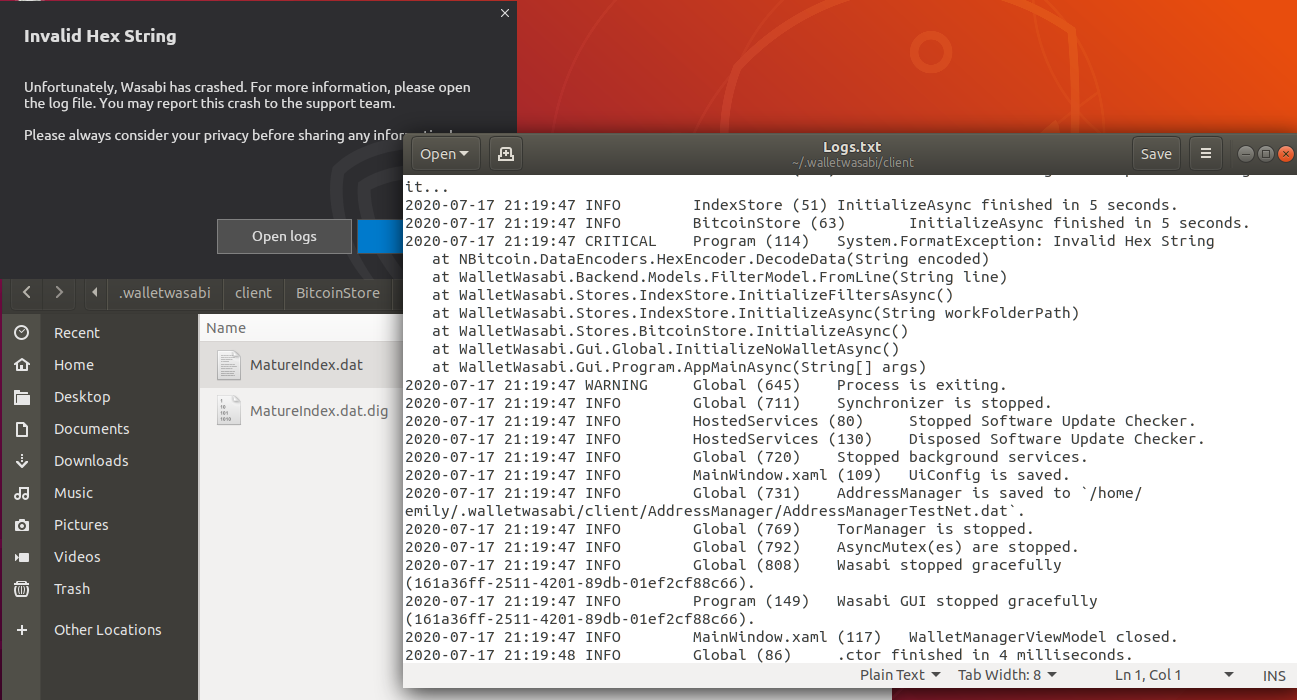Click the MatureIndex.dat file icon

pyautogui.click(x=229, y=366)
